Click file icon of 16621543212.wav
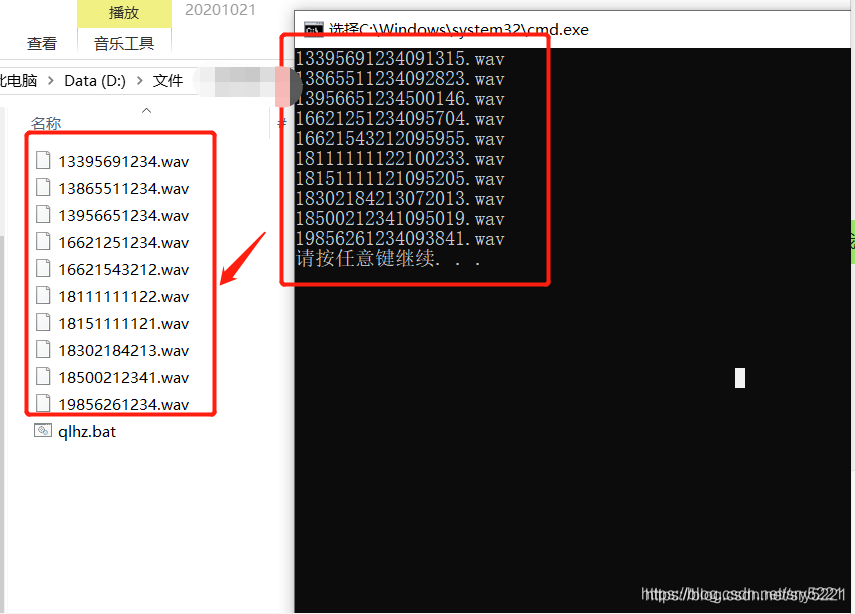The image size is (855, 614). pyautogui.click(x=43, y=268)
